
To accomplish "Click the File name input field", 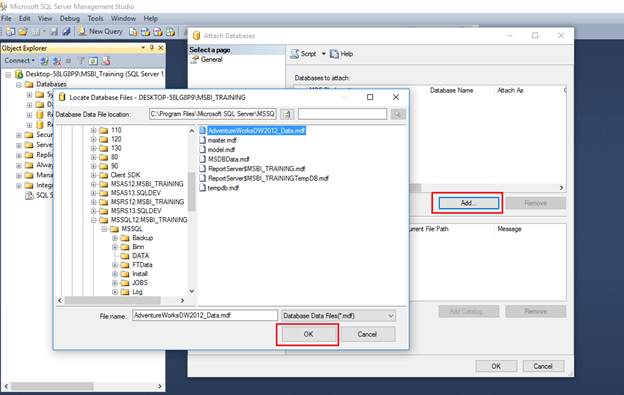I will [205, 315].
